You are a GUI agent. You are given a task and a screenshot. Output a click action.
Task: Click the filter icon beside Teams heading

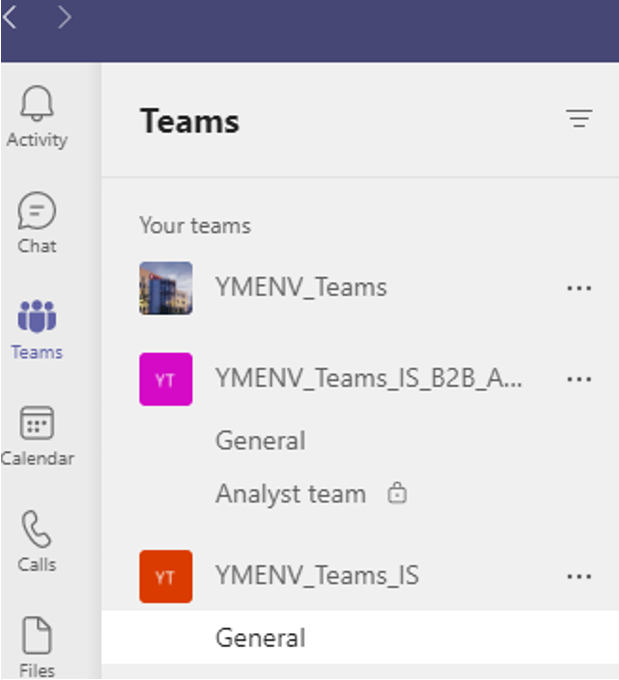tap(579, 118)
